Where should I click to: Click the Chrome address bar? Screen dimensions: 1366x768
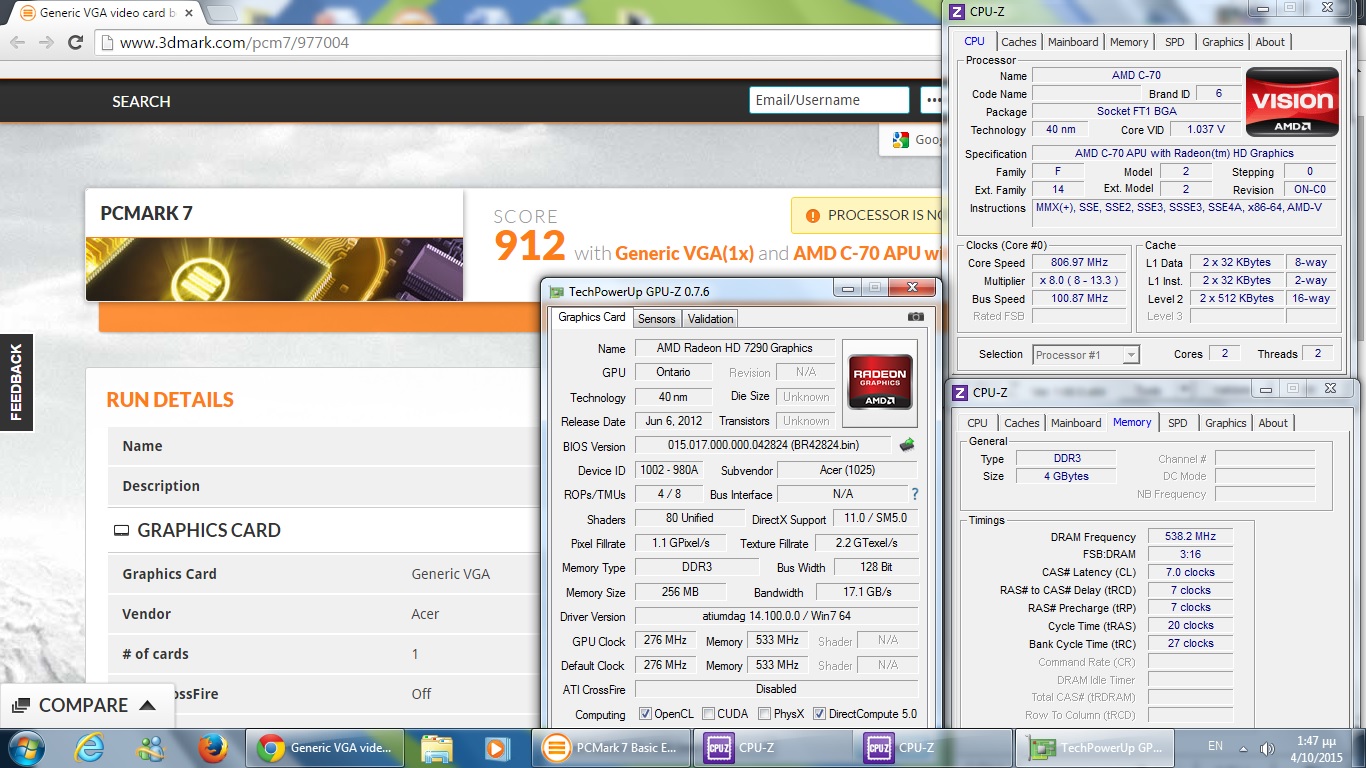tap(520, 43)
